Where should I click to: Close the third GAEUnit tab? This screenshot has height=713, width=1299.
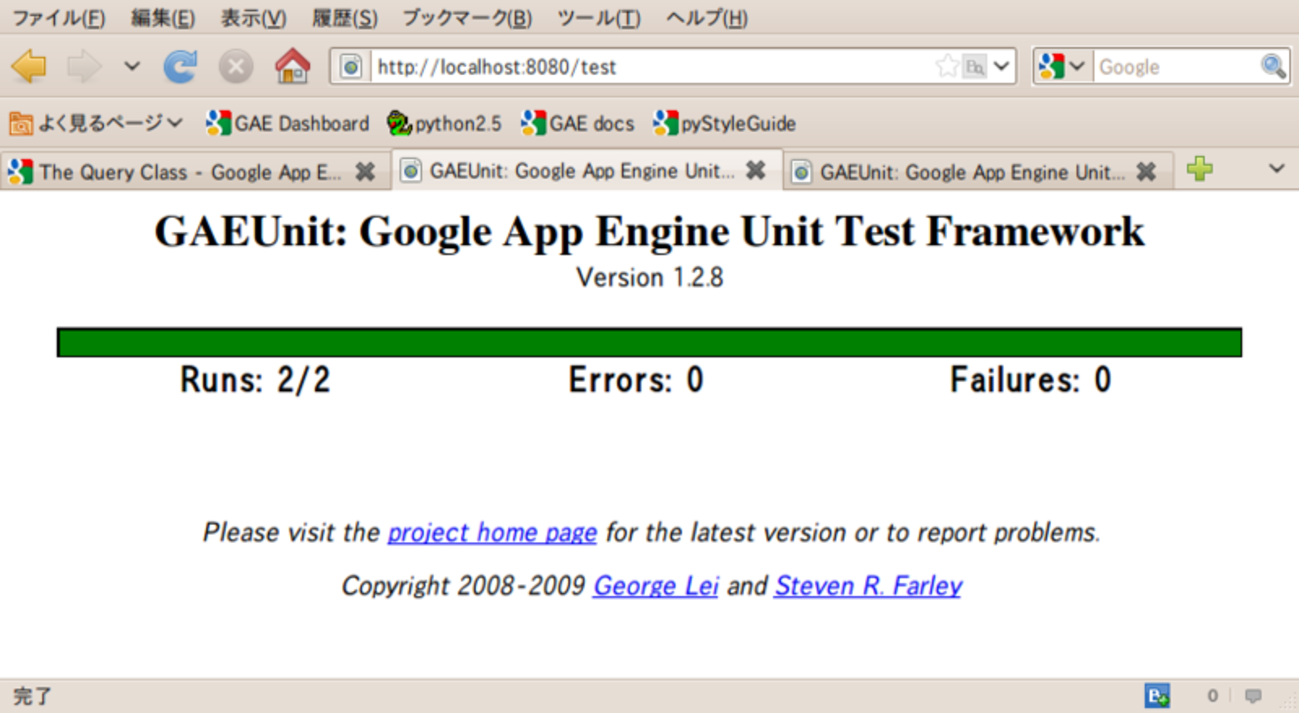click(x=1146, y=172)
